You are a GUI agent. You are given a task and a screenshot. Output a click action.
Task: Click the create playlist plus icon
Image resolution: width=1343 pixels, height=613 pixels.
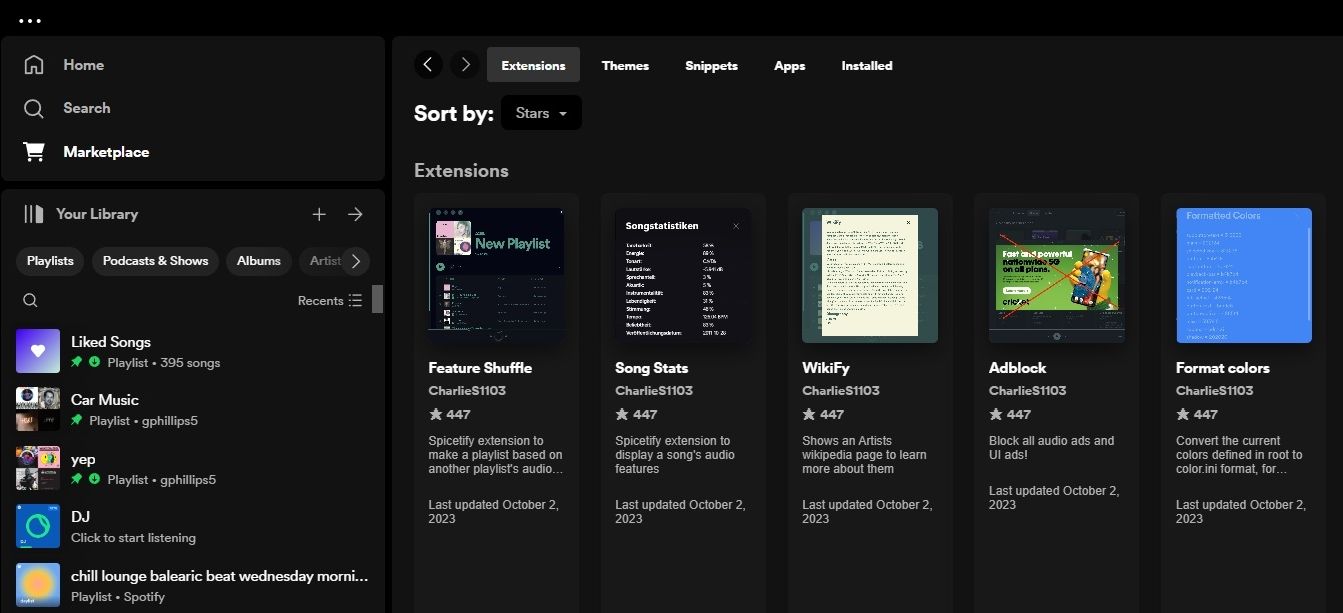tap(319, 213)
